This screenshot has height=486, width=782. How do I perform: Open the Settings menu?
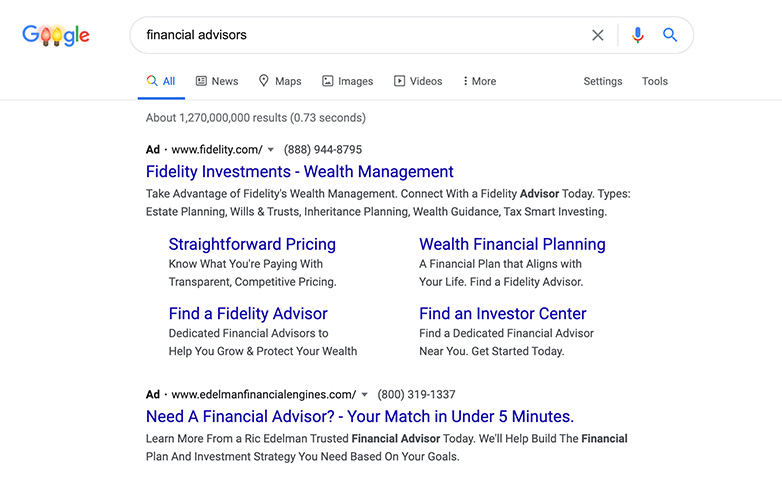pos(602,81)
